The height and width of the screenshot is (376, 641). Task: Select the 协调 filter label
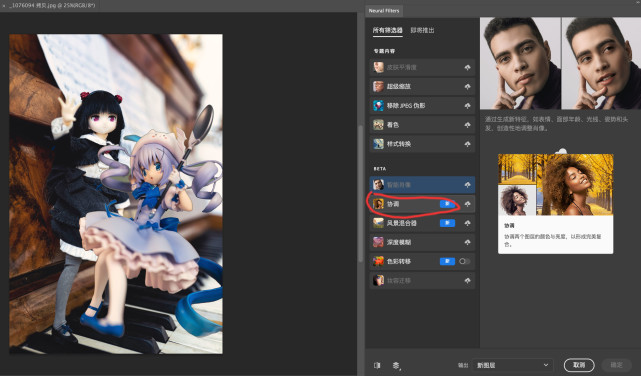point(393,204)
